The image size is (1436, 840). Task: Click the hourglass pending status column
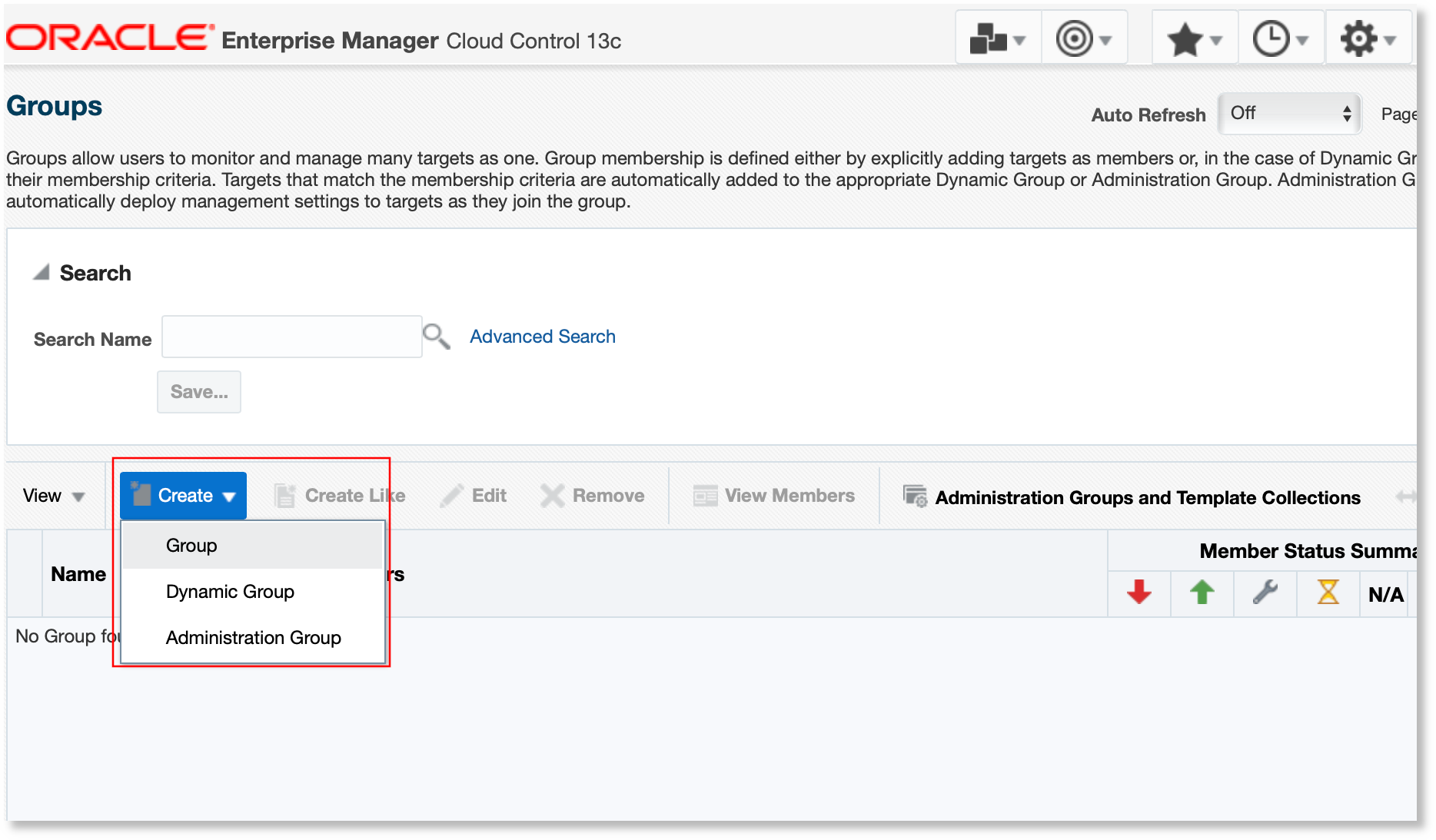click(x=1328, y=593)
